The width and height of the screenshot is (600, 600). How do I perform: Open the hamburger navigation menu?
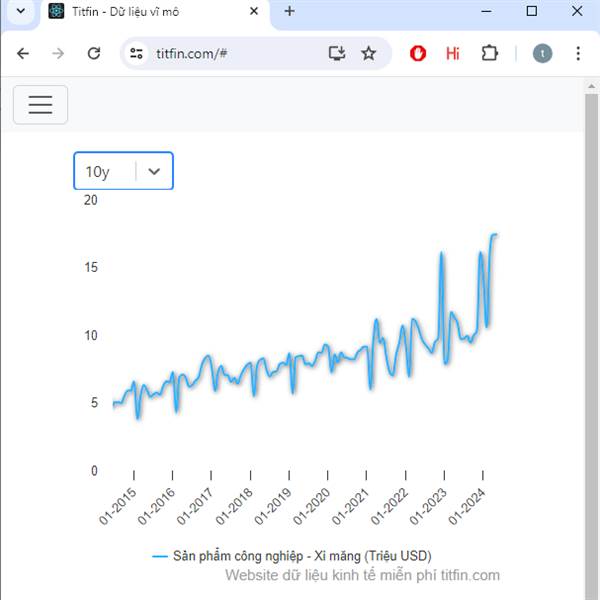(41, 104)
